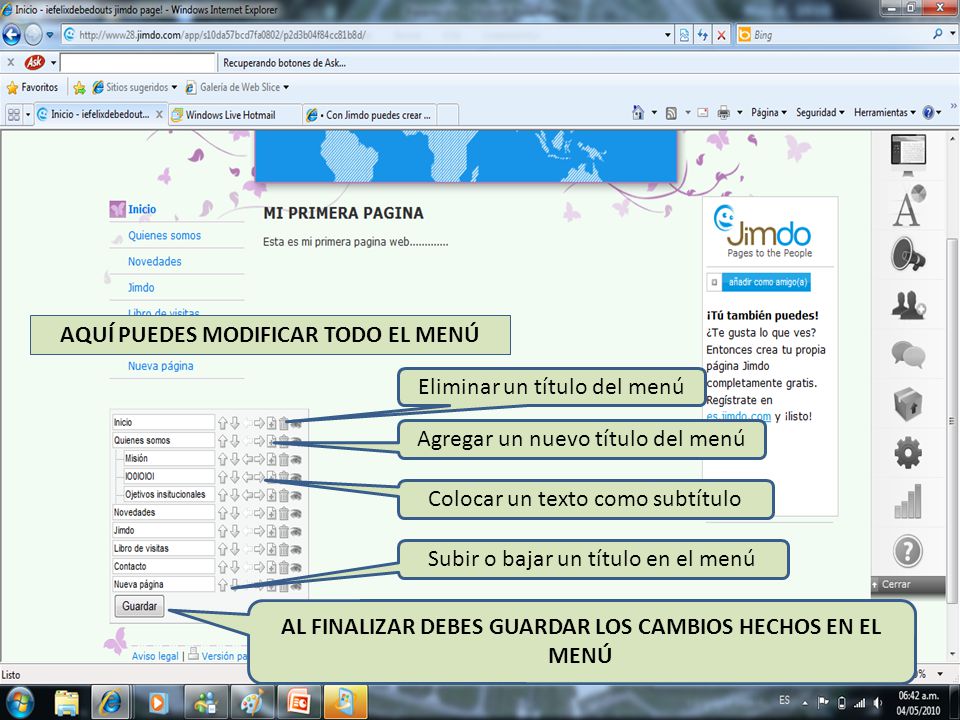Viewport: 960px width, 720px height.
Task: Open Seguridad dropdown menu
Action: pyautogui.click(x=820, y=113)
